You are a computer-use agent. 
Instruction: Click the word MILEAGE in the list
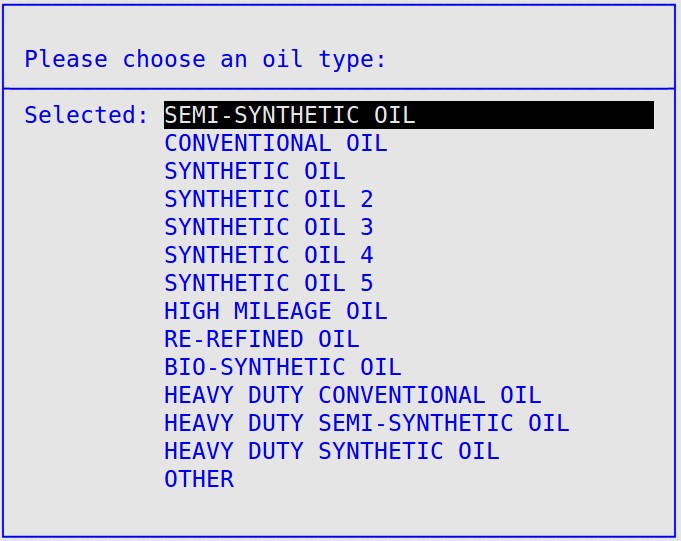tap(283, 311)
